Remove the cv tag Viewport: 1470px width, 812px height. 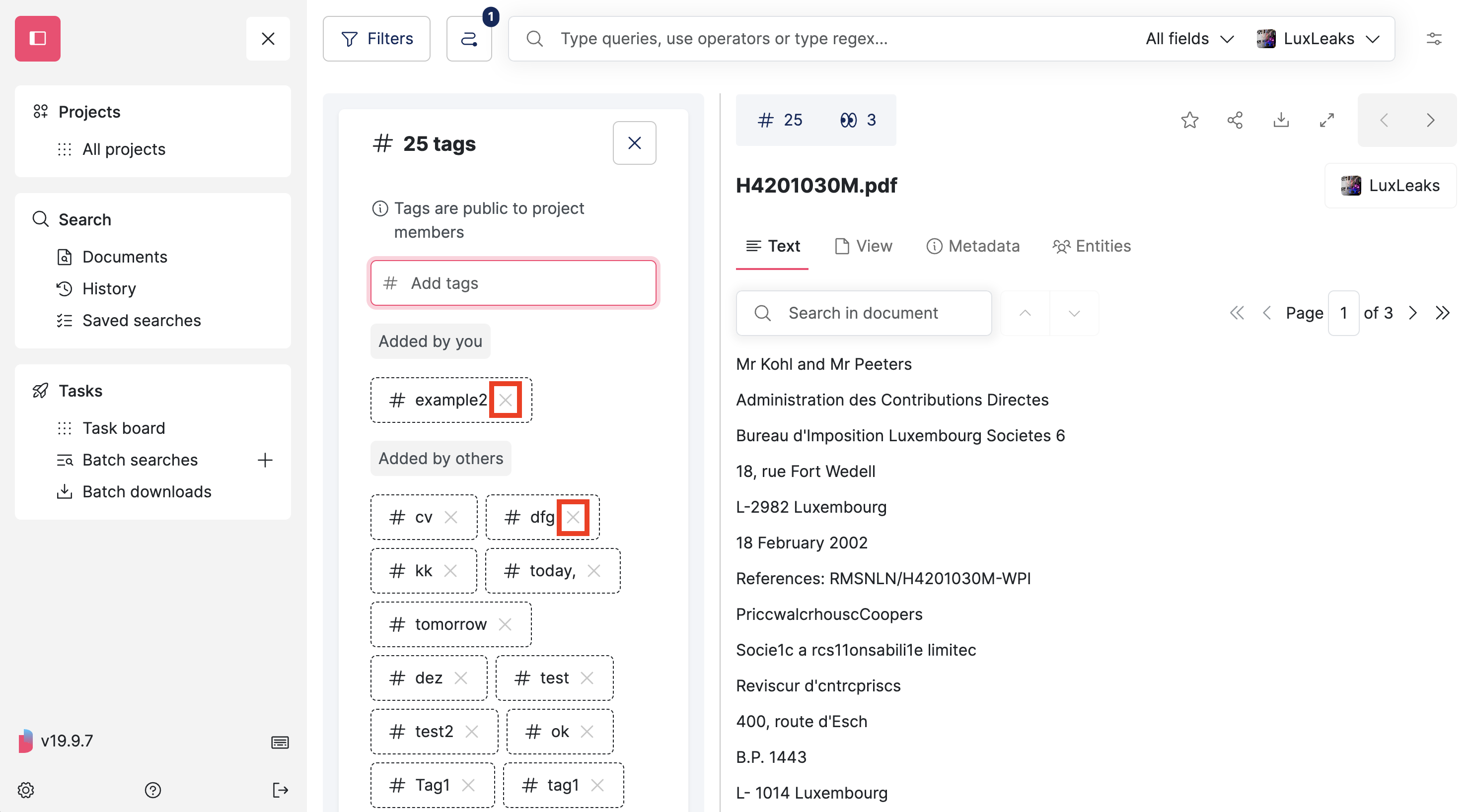[451, 517]
